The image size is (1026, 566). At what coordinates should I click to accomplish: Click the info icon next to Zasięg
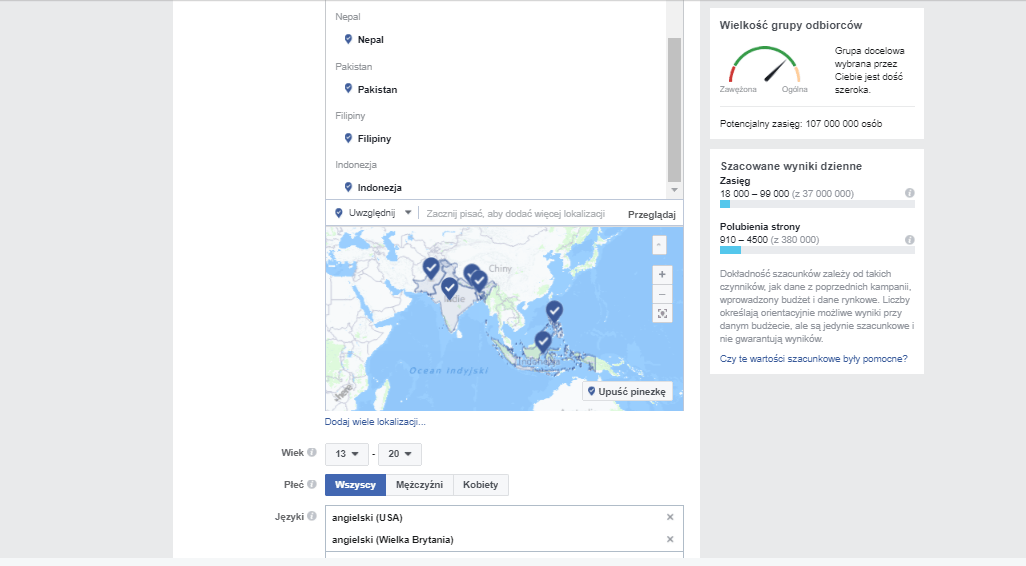pyautogui.click(x=909, y=192)
